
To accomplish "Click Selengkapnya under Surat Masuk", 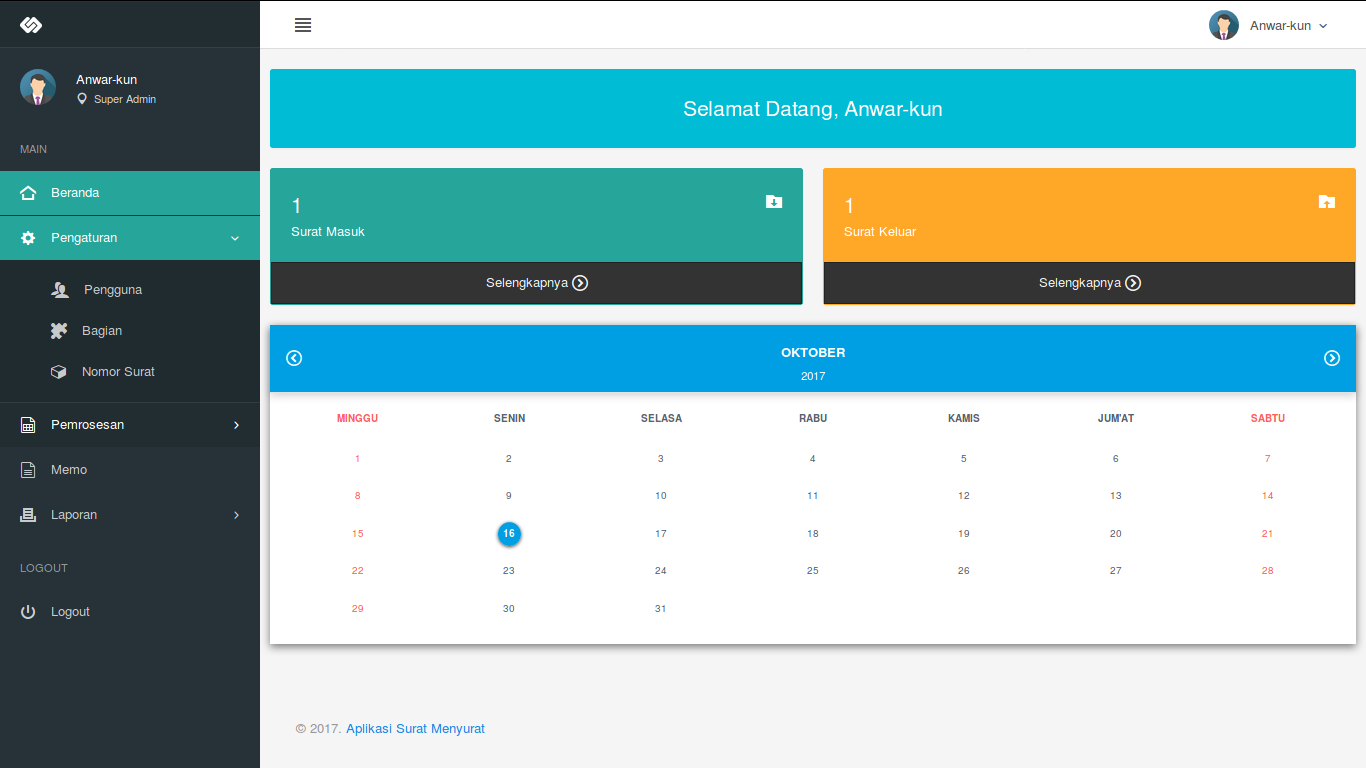I will click(536, 283).
